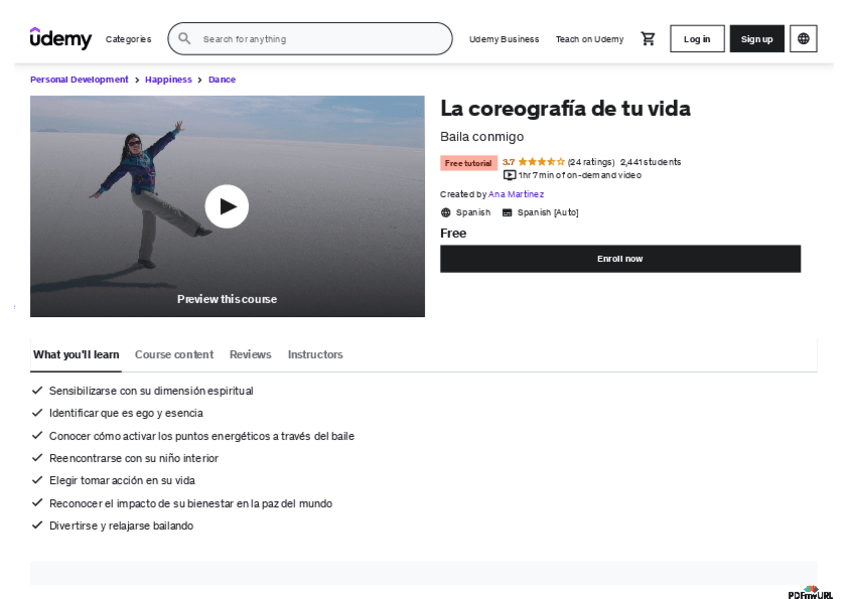Click the search magnifying glass icon
The width and height of the screenshot is (848, 599).
click(184, 38)
